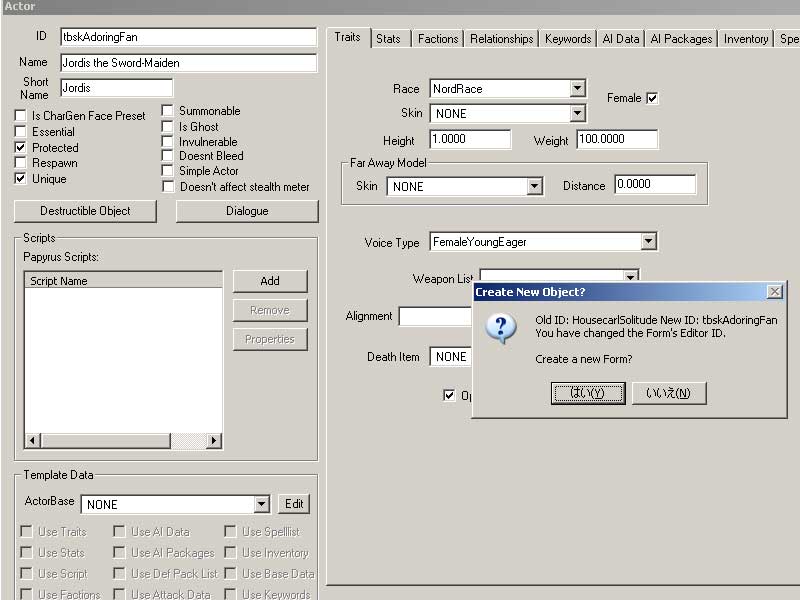
Task: Click the Short Name field Jordis
Action: [116, 88]
